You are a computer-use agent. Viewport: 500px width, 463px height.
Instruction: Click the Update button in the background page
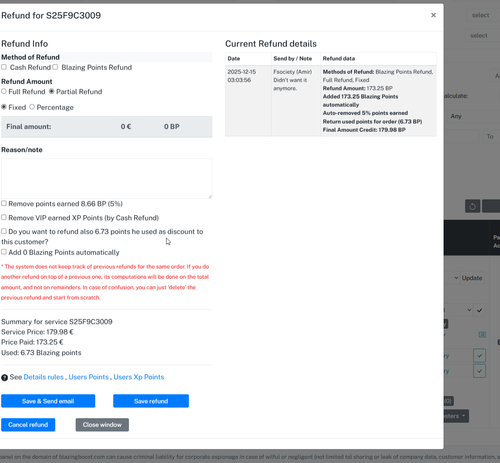click(x=472, y=278)
